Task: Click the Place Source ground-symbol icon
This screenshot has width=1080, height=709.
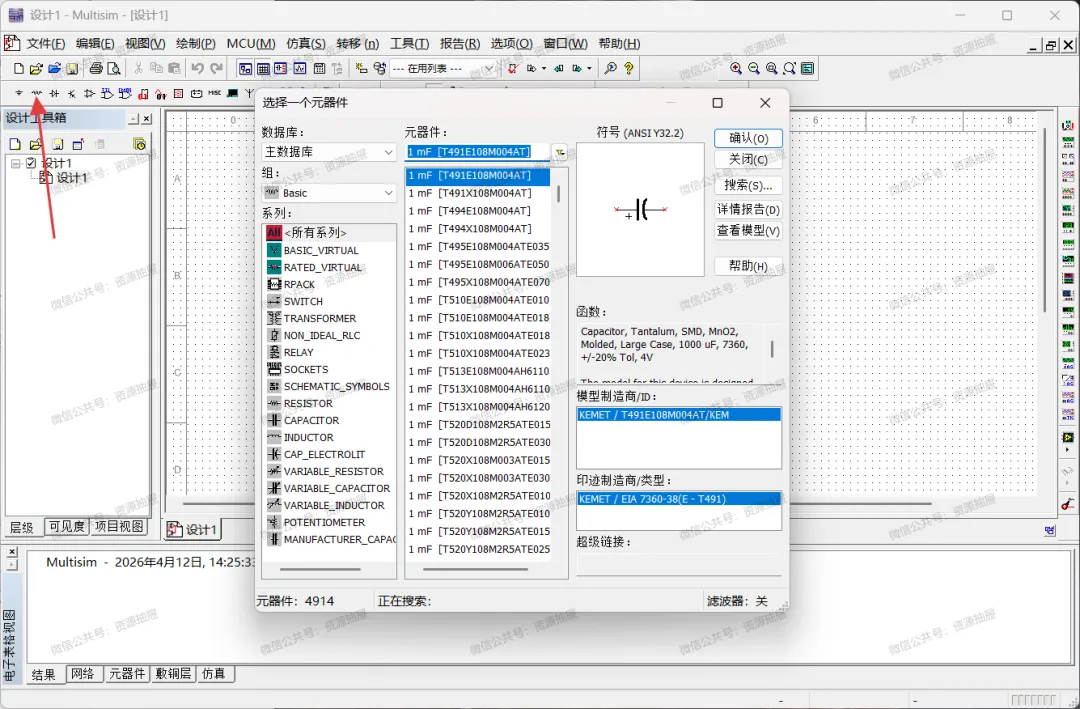Action: tap(19, 93)
